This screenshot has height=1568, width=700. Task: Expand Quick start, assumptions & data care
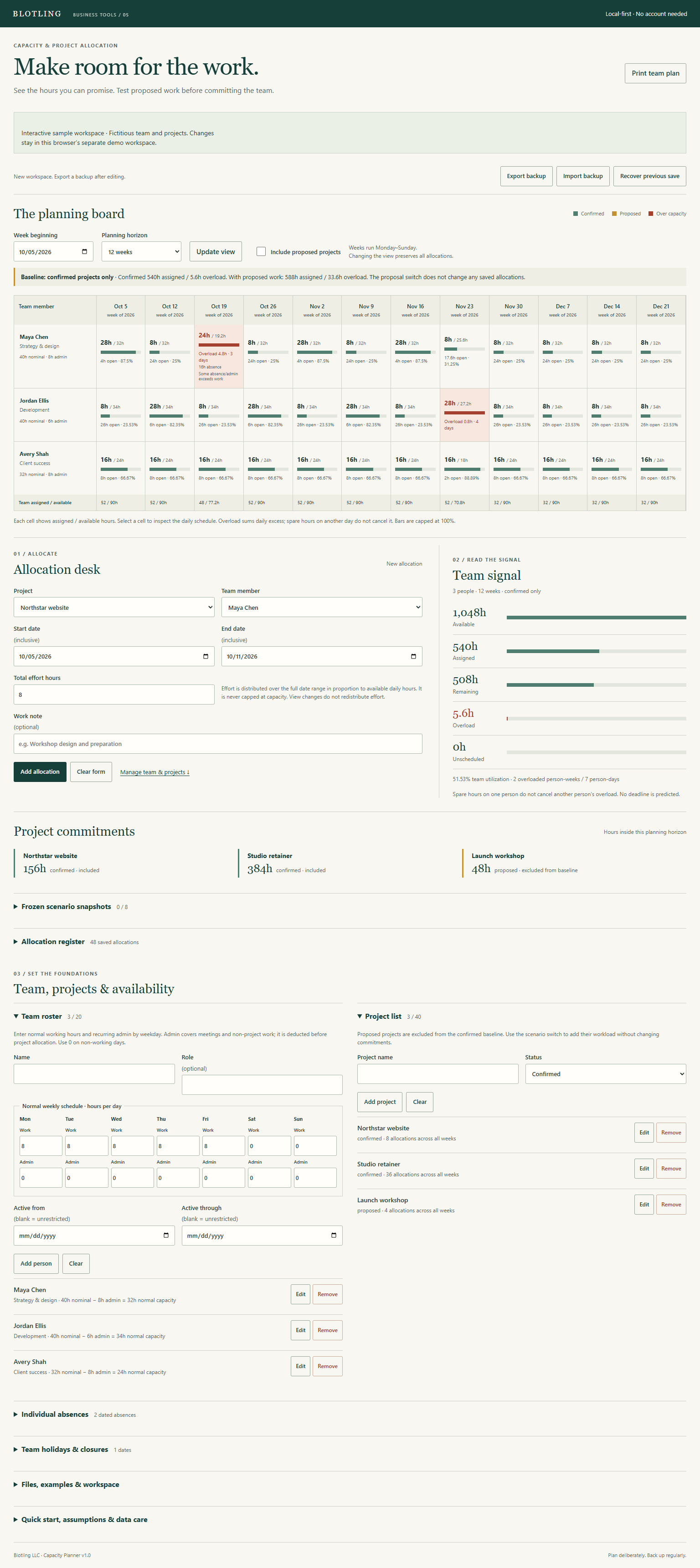point(80,1519)
